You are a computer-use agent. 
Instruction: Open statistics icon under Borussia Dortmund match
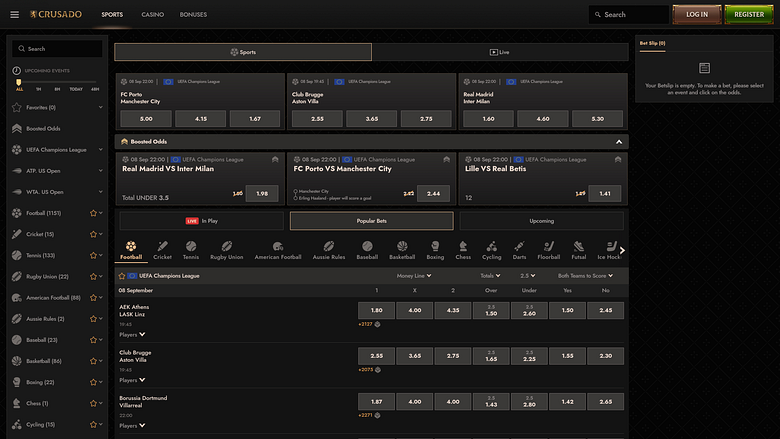point(378,415)
